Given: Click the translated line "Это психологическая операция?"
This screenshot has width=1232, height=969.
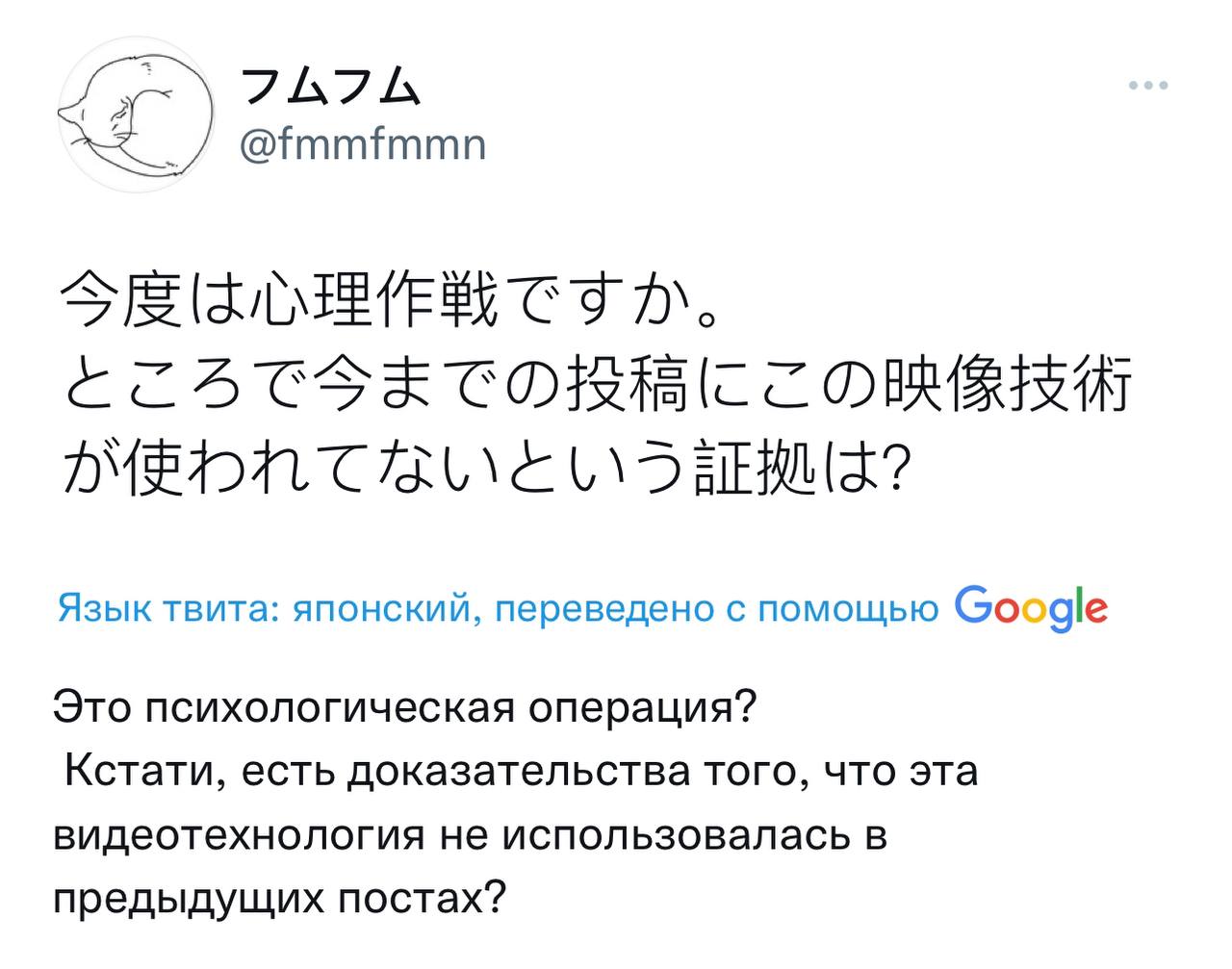Looking at the screenshot, I should click(x=406, y=710).
